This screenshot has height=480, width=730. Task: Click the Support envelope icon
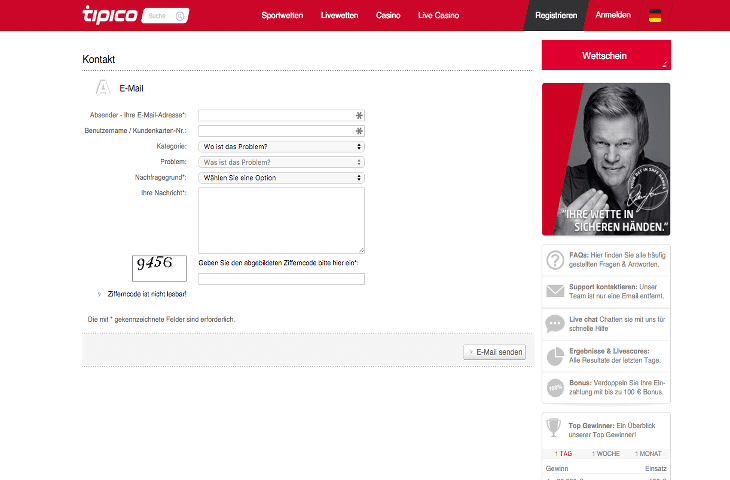click(555, 291)
